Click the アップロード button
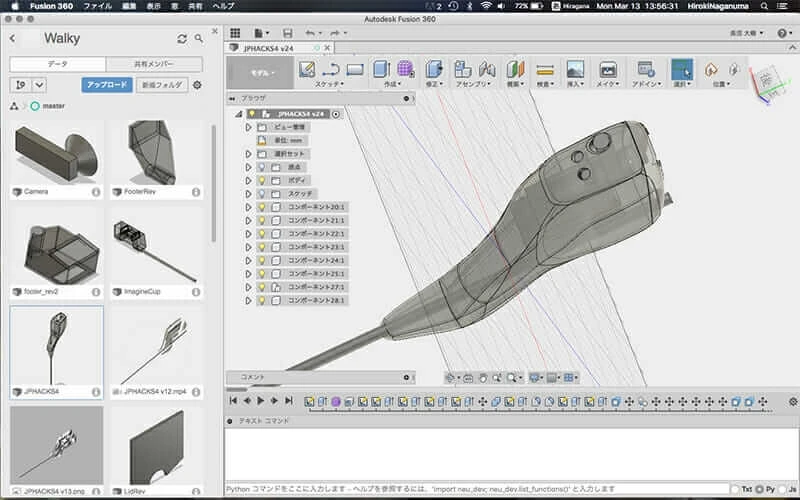Image resolution: width=800 pixels, height=500 pixels. pyautogui.click(x=106, y=85)
